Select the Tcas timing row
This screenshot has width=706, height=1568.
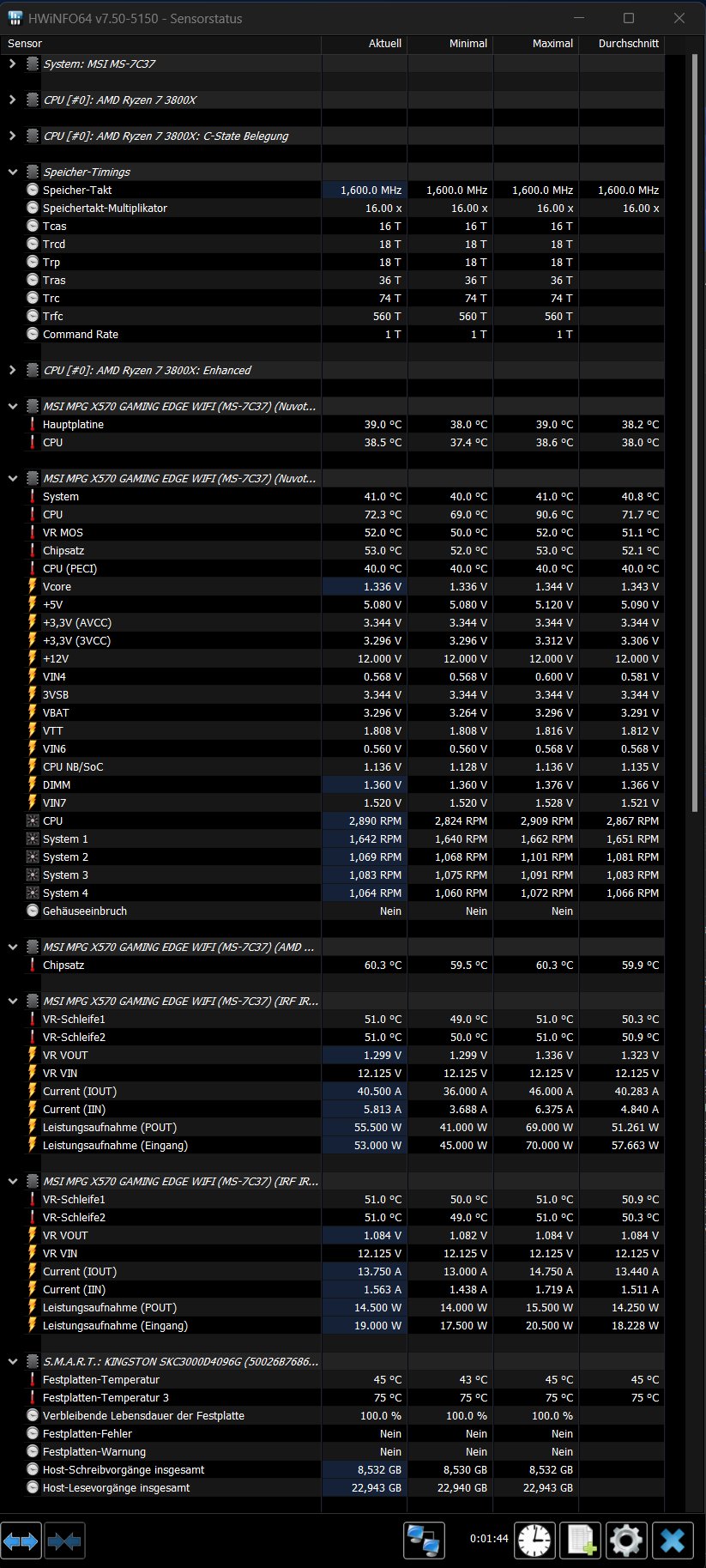(332, 226)
